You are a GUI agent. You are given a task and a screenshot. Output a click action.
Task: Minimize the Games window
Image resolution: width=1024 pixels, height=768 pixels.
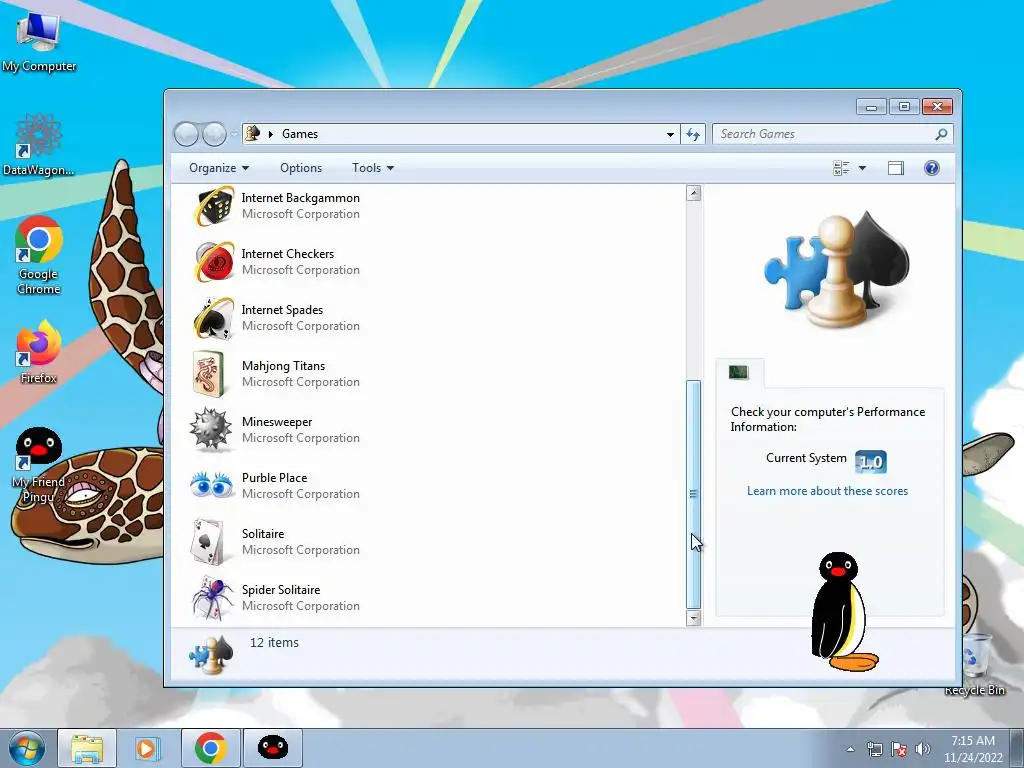coord(871,106)
